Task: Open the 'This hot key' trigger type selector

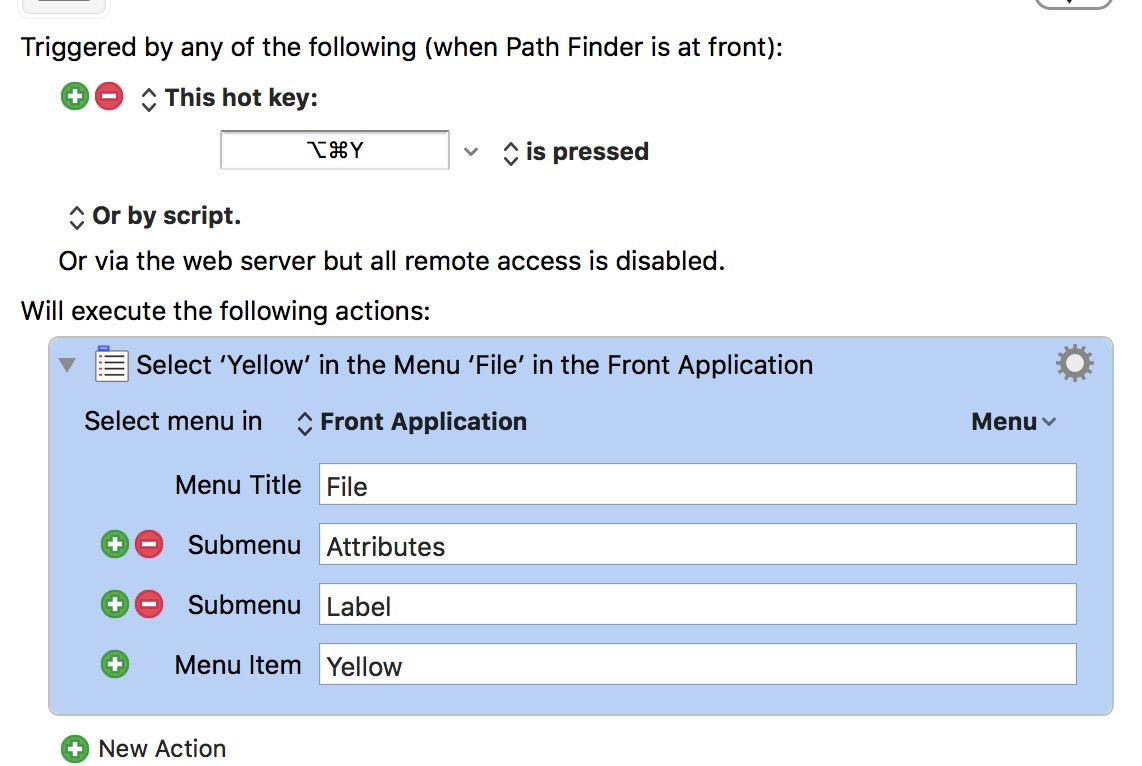Action: click(229, 98)
